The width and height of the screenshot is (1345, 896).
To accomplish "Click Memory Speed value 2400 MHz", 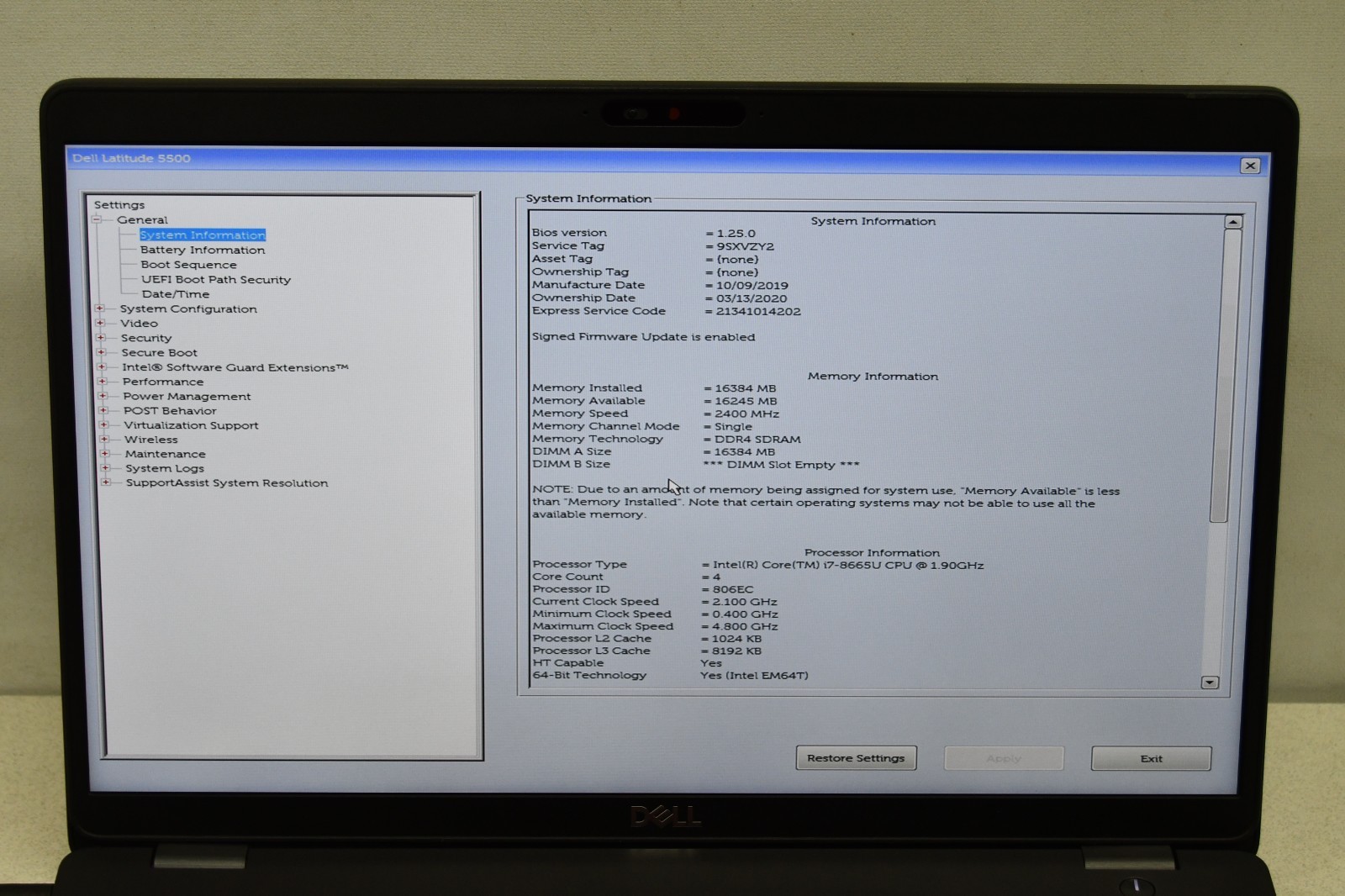I will [746, 414].
